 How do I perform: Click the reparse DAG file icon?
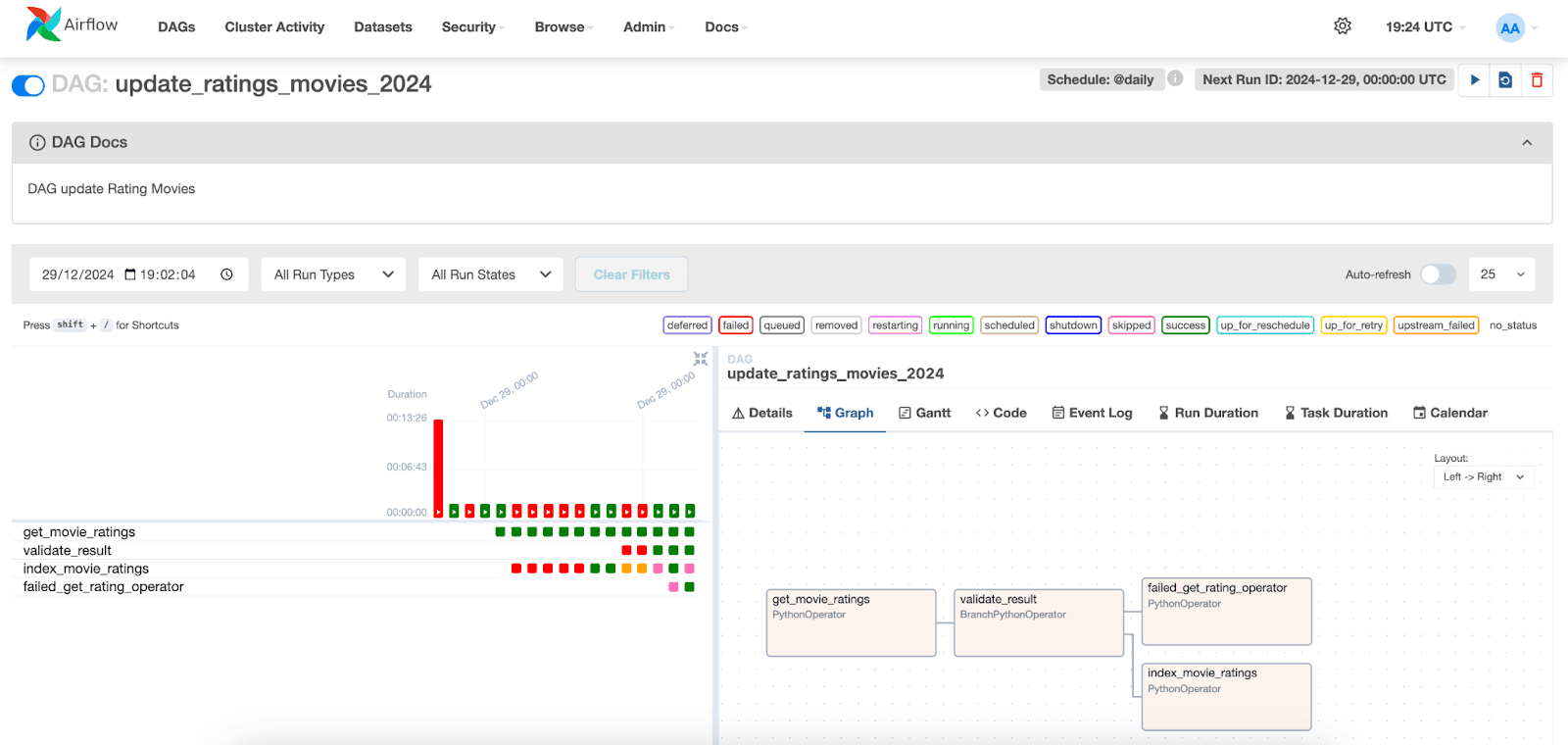pyautogui.click(x=1505, y=80)
